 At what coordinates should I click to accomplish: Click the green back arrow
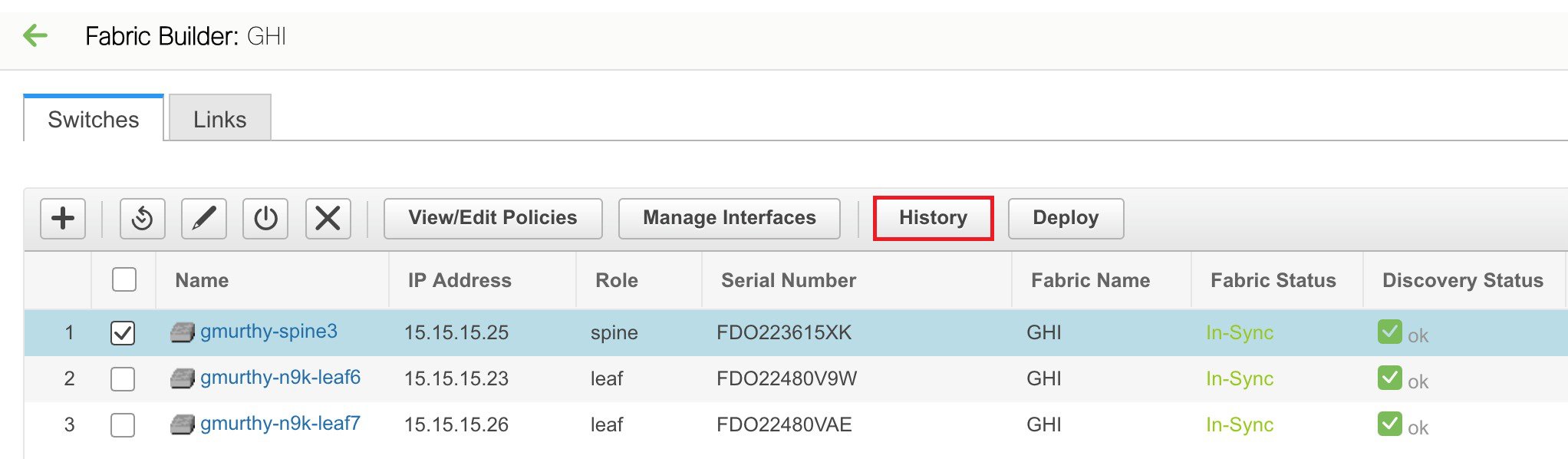pos(35,35)
